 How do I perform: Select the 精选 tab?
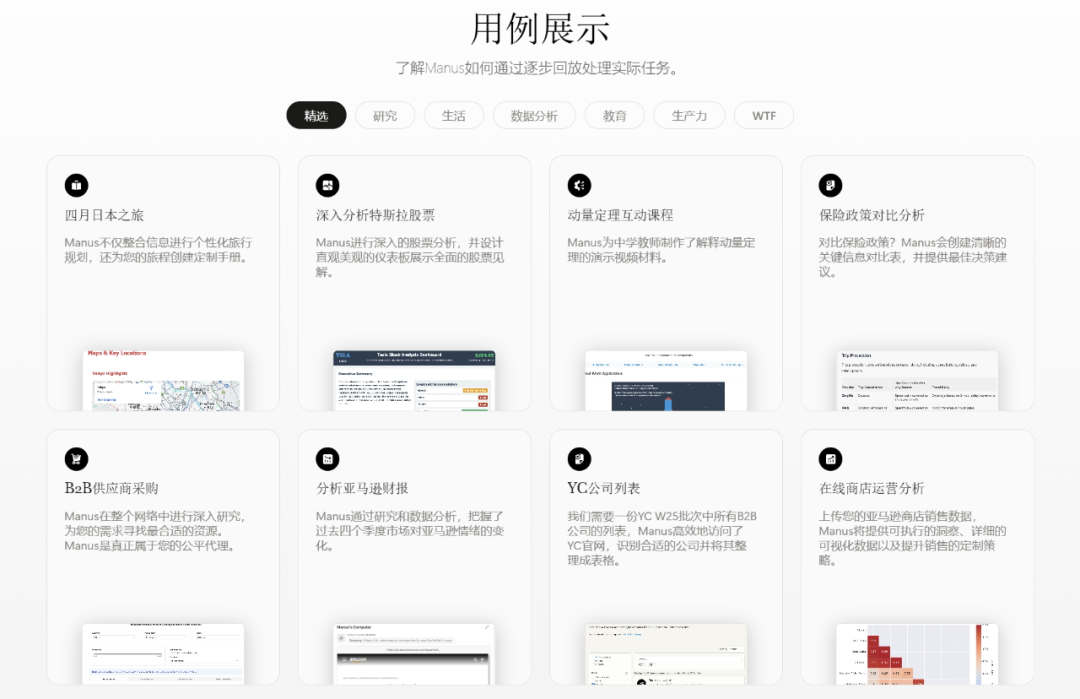point(316,116)
